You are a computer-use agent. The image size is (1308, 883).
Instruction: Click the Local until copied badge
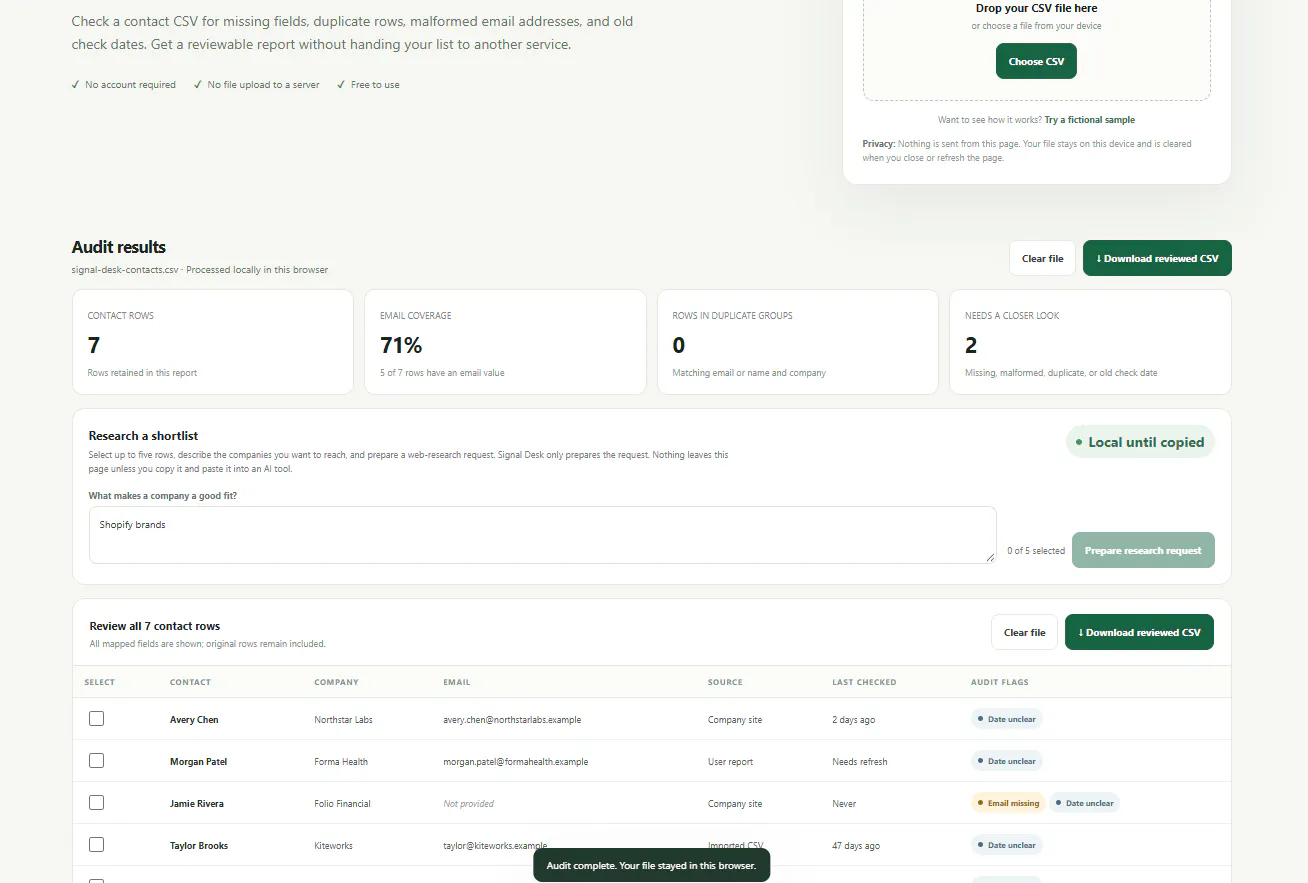tap(1140, 442)
